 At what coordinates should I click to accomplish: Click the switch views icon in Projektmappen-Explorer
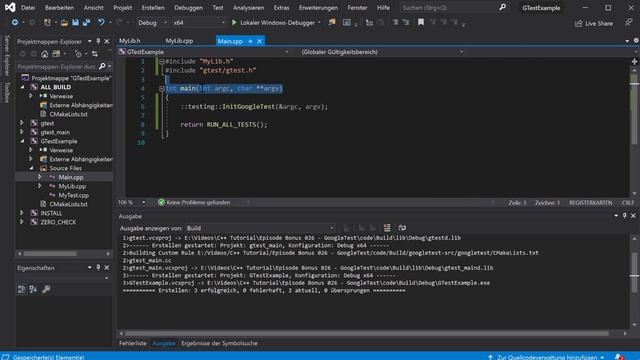point(56,54)
